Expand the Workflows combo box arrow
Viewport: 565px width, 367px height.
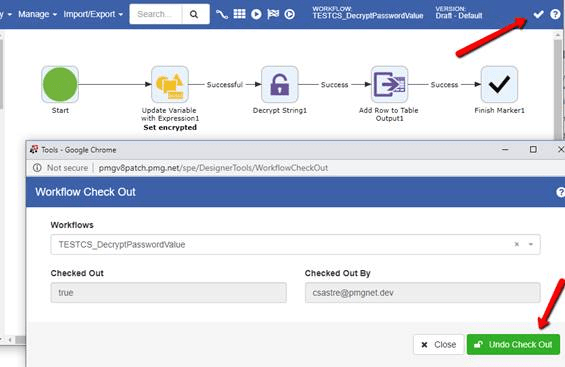point(531,244)
